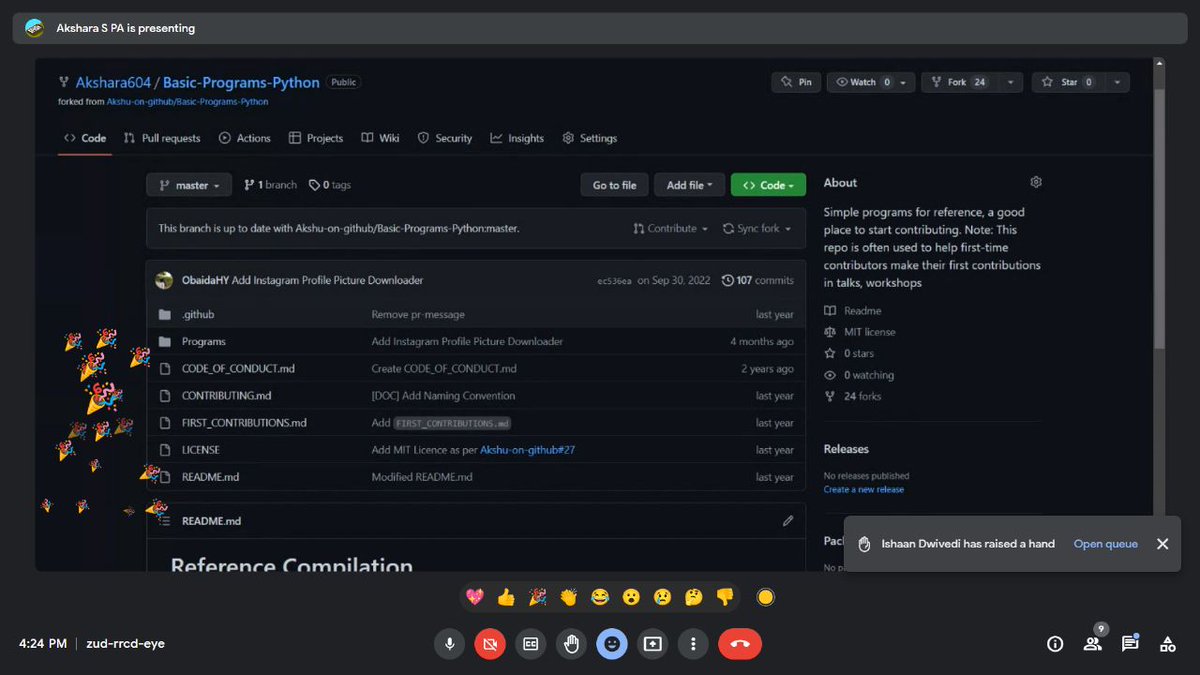Screen dimensions: 1200x675
Task: Fork the repository
Action: (x=959, y=82)
